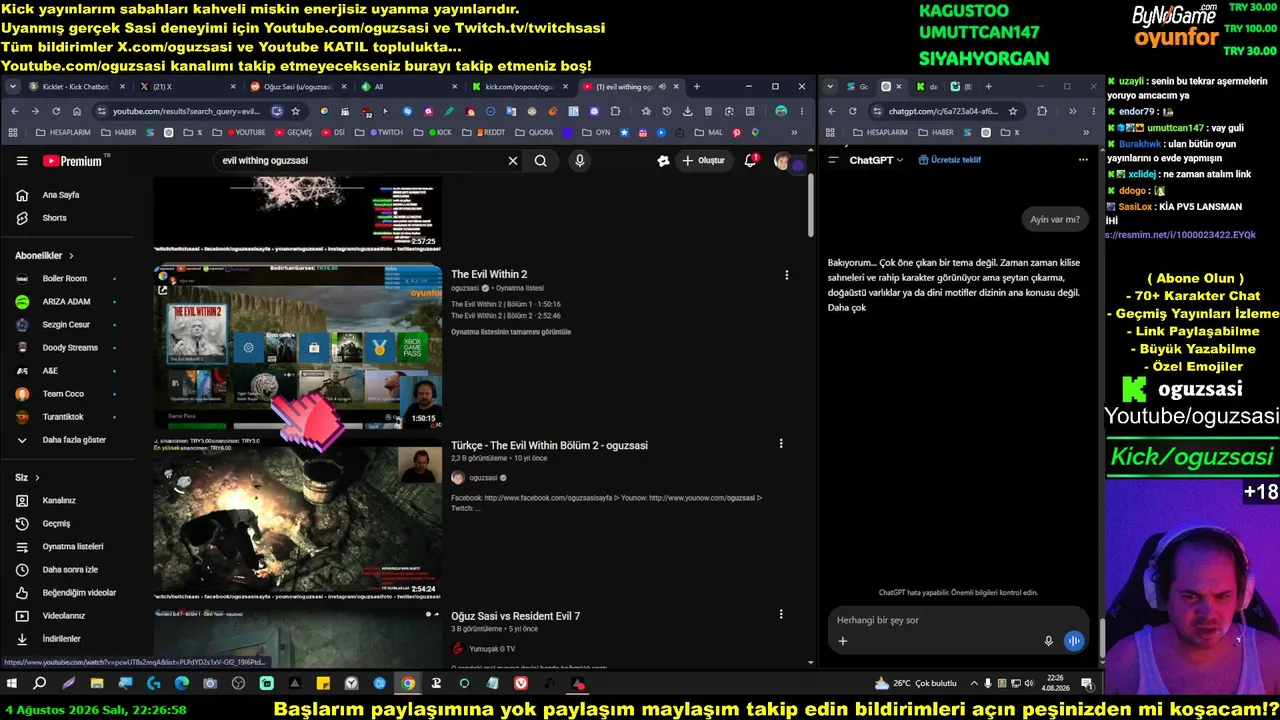This screenshot has width=1280, height=720.
Task: Open Oynatma listeleri in sidebar
Action: coord(73,547)
